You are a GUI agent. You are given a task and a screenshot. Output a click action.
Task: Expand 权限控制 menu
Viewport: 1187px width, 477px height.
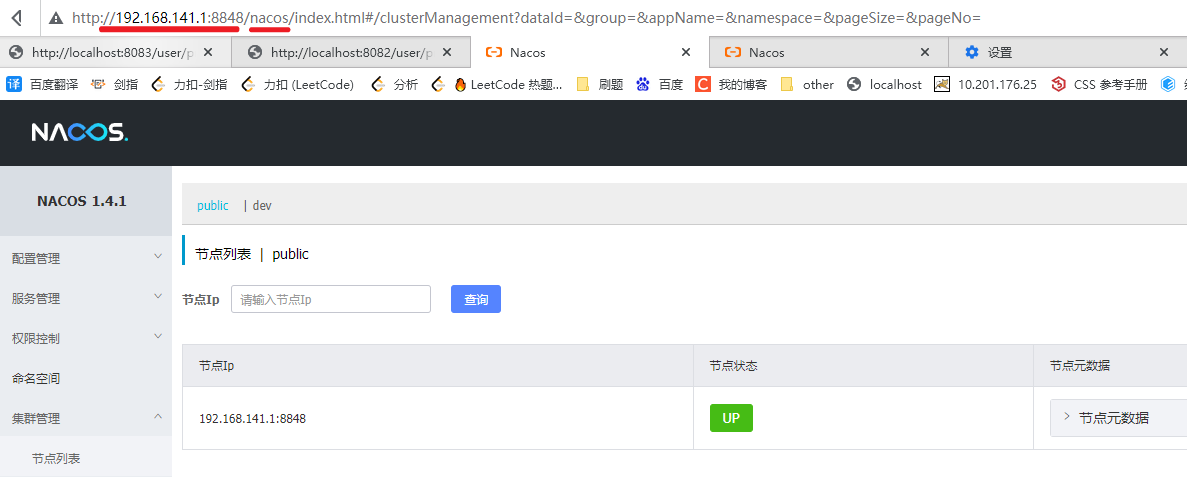86,338
